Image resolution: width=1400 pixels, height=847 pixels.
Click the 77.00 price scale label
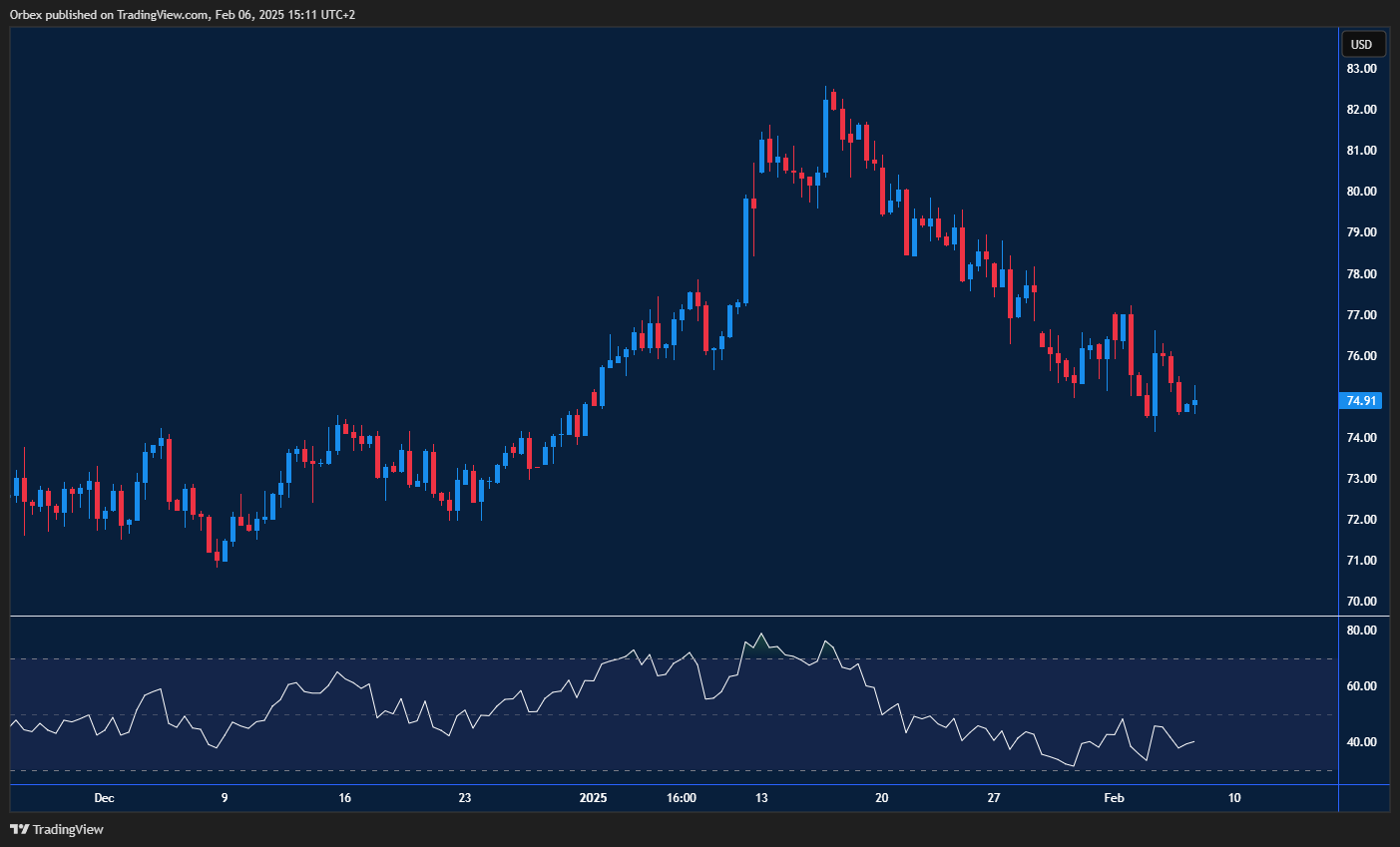point(1361,315)
